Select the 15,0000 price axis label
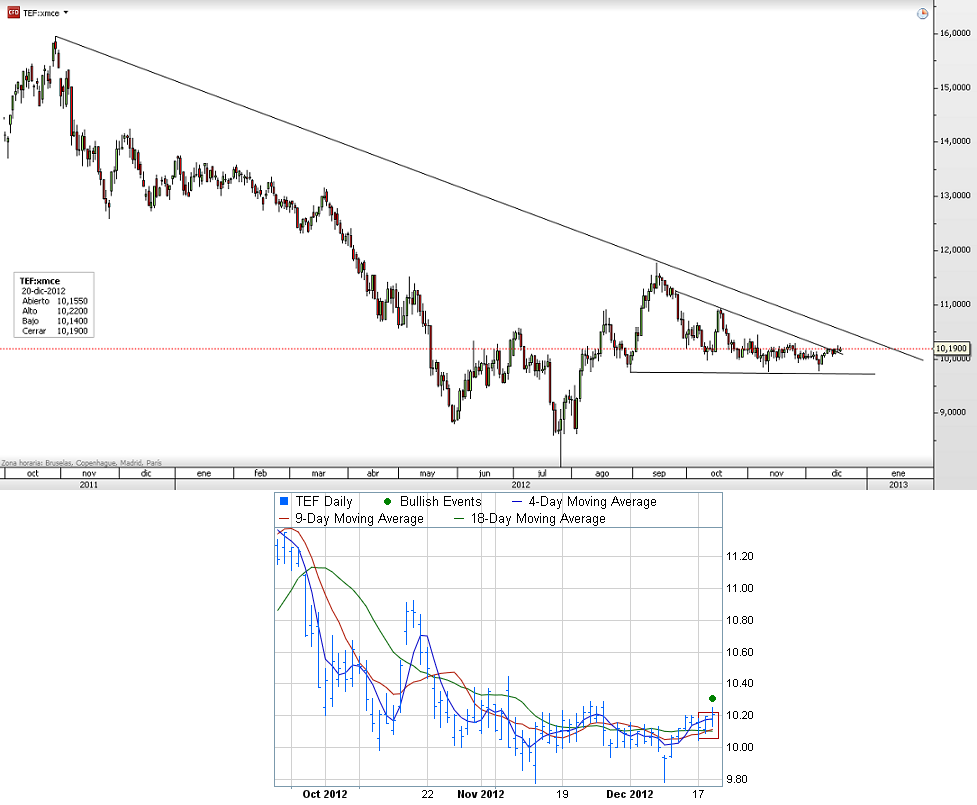 [x=955, y=88]
